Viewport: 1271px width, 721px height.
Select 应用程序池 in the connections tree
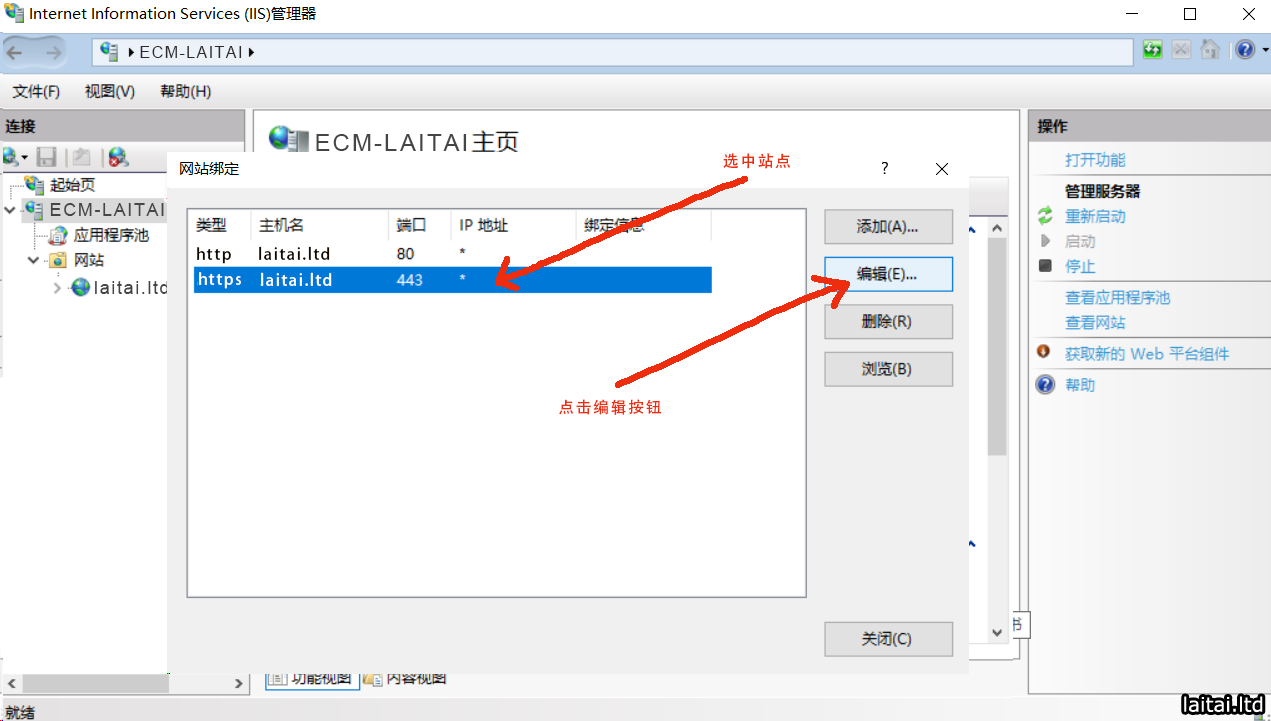point(110,235)
